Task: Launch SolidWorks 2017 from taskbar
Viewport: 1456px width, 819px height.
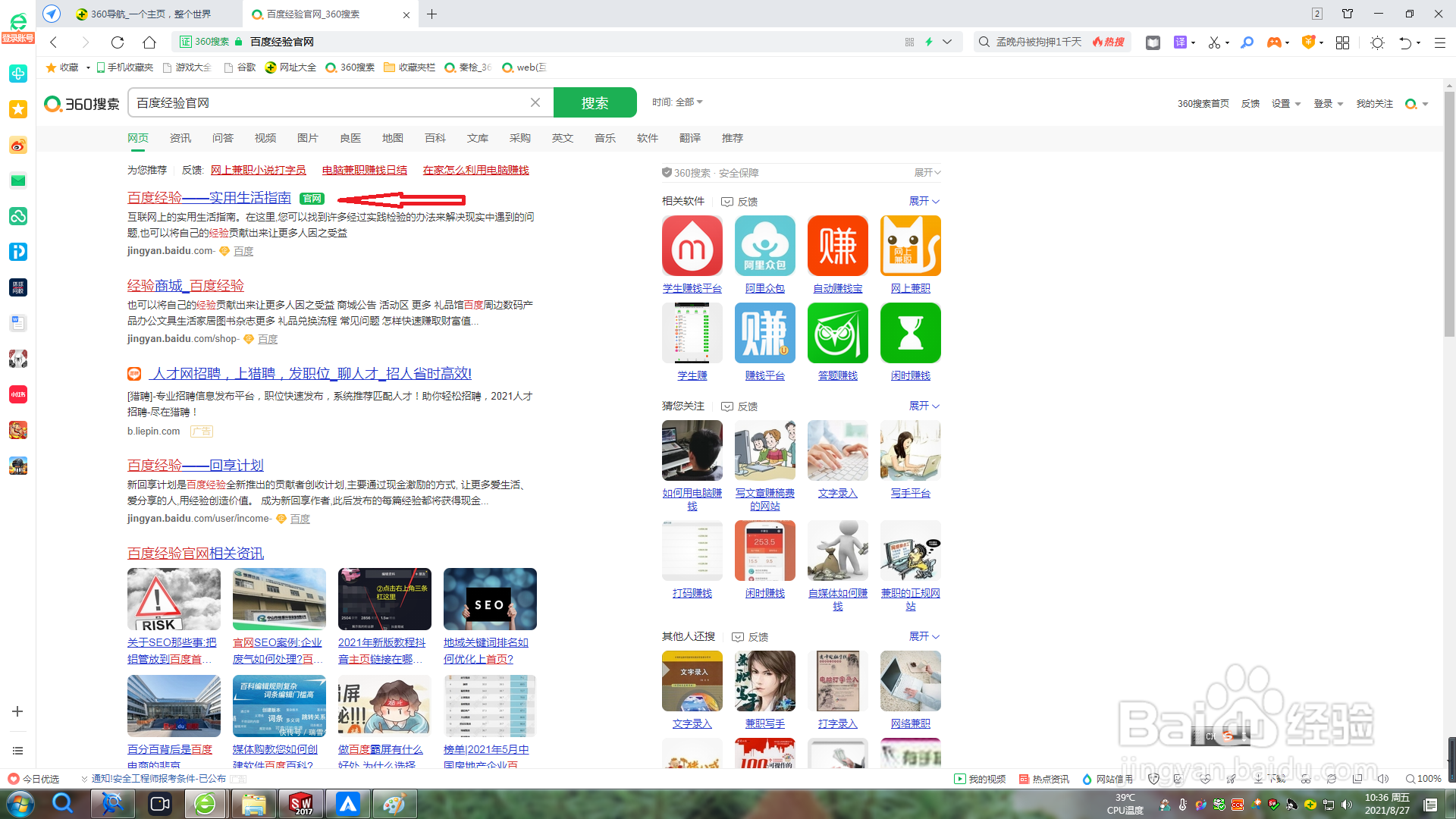Action: [x=301, y=804]
